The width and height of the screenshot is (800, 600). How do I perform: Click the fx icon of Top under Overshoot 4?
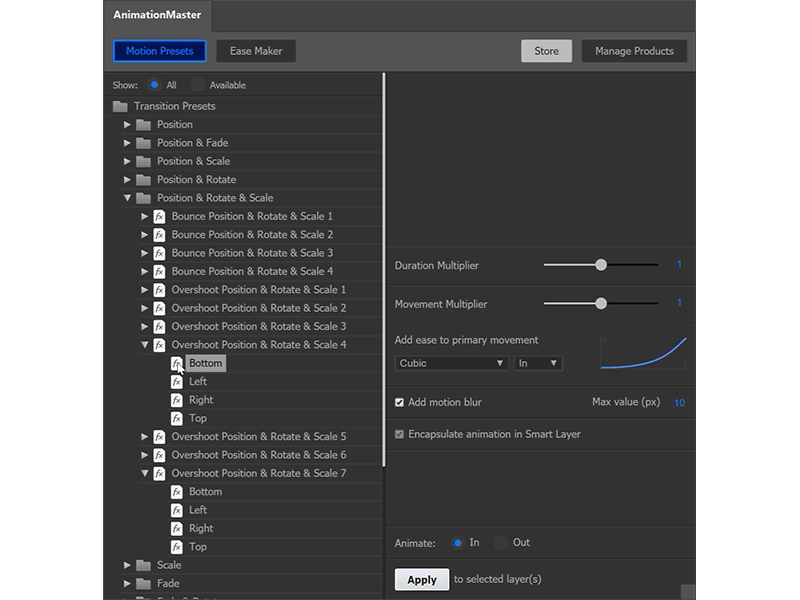click(x=177, y=418)
